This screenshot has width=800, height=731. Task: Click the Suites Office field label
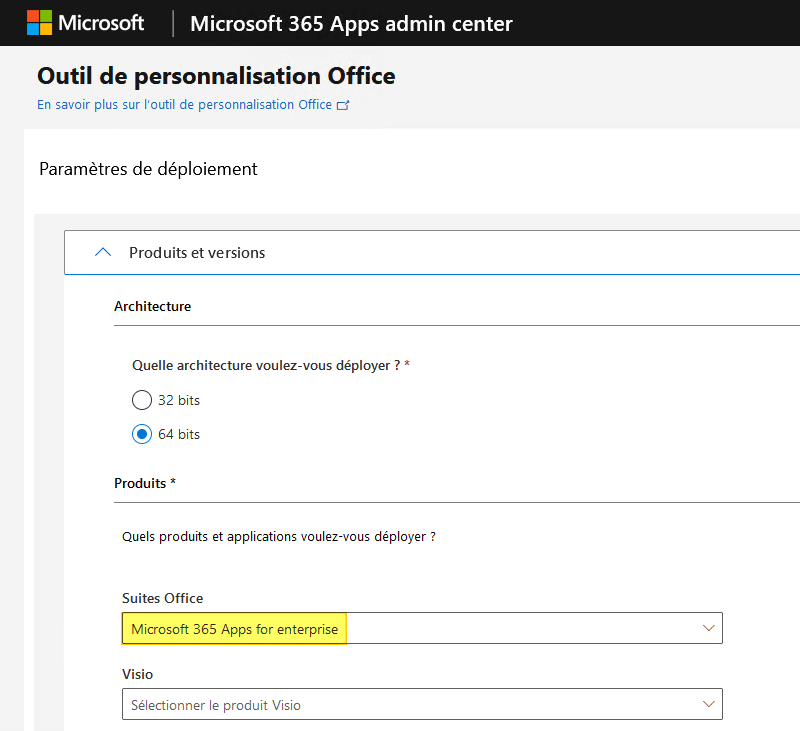pos(162,598)
